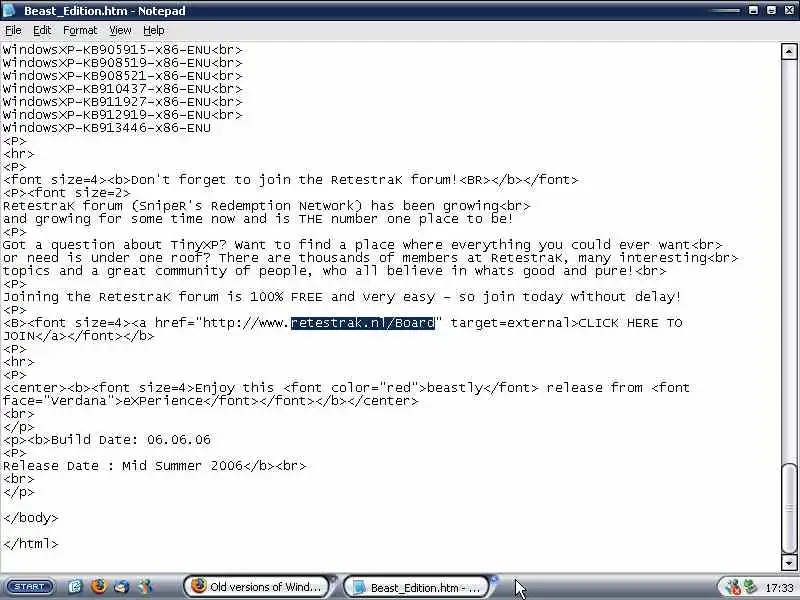Image resolution: width=800 pixels, height=600 pixels.
Task: Click the line Don't forget to join
Action: [x=290, y=180]
